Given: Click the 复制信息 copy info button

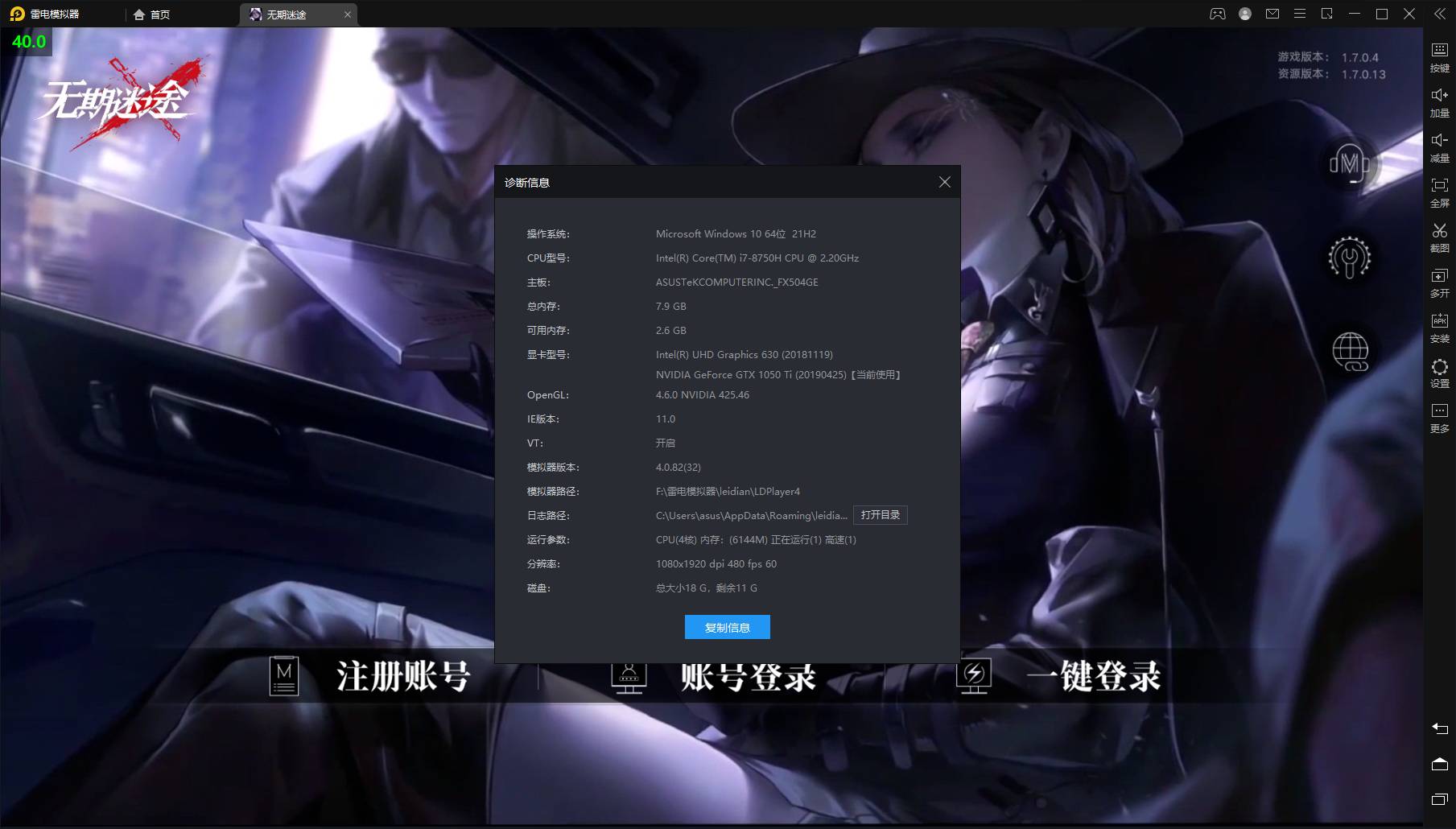Looking at the screenshot, I should (727, 627).
